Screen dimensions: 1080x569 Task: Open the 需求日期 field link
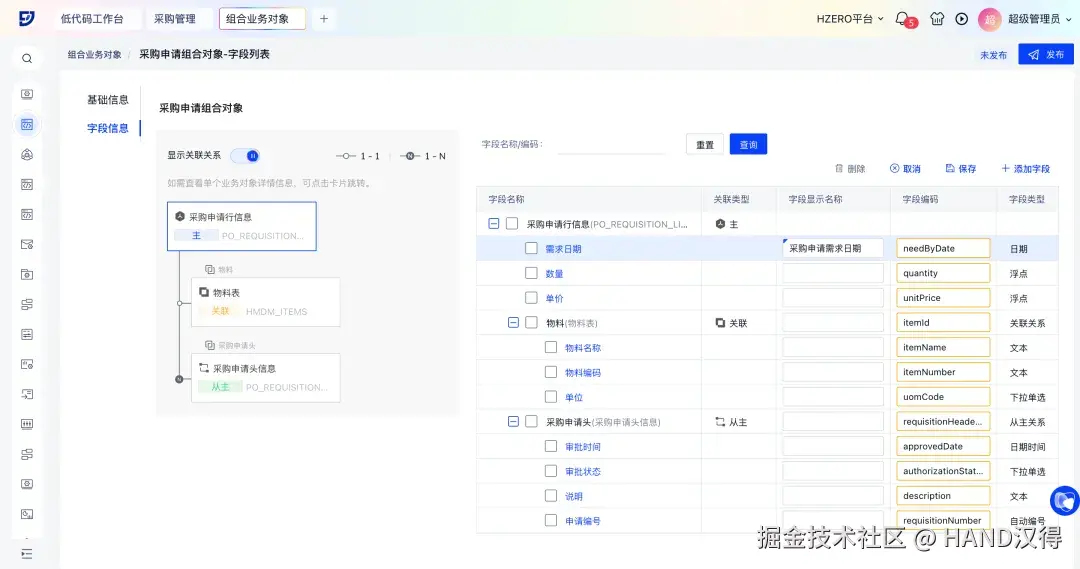tap(563, 249)
